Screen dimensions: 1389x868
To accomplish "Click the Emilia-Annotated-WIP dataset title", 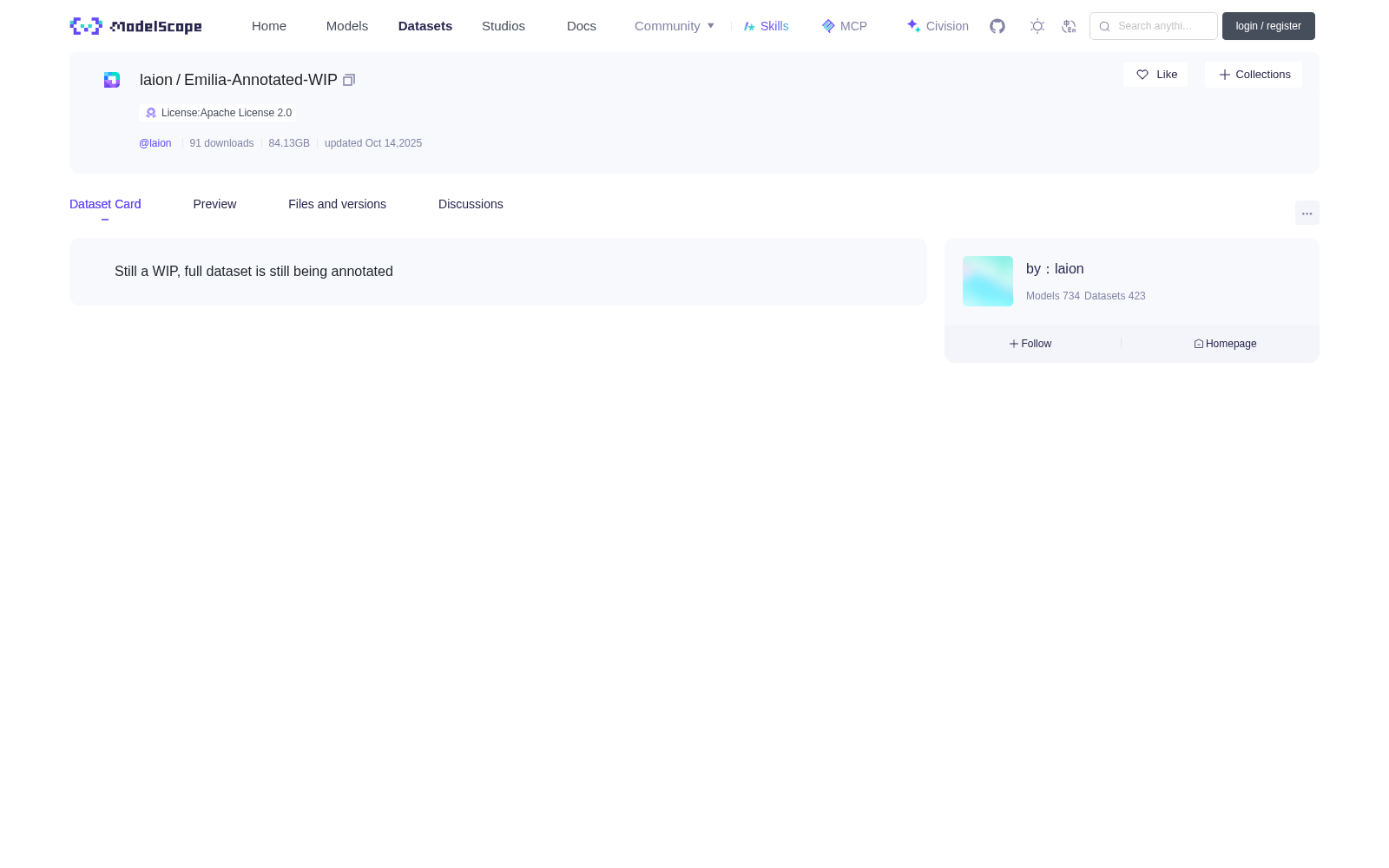I will [260, 80].
